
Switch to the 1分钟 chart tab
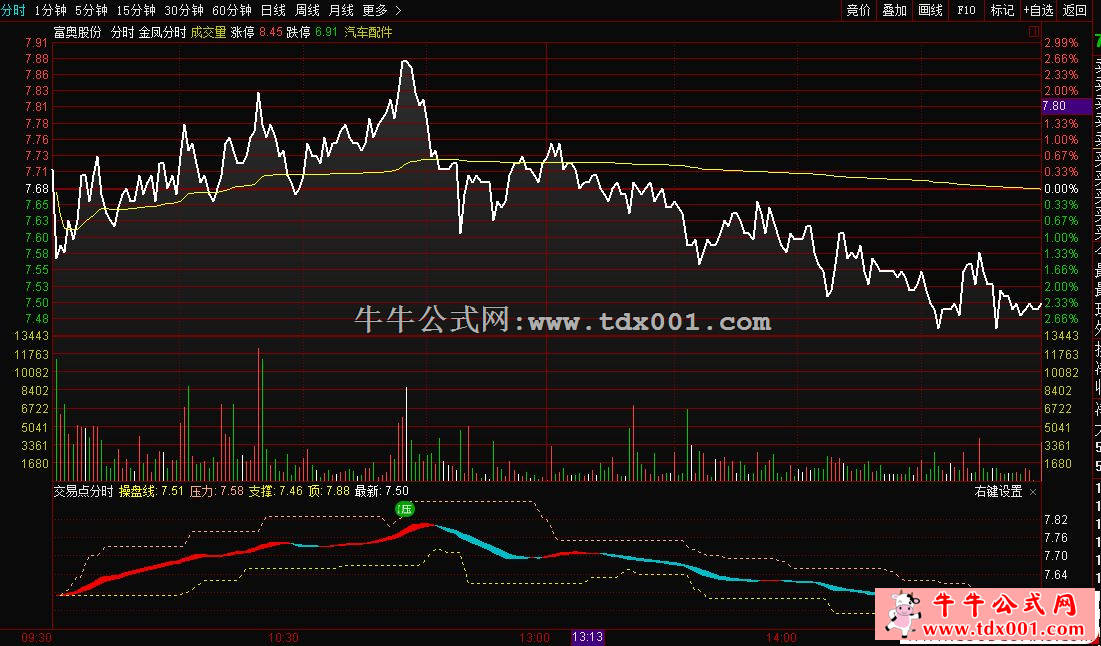49,10
